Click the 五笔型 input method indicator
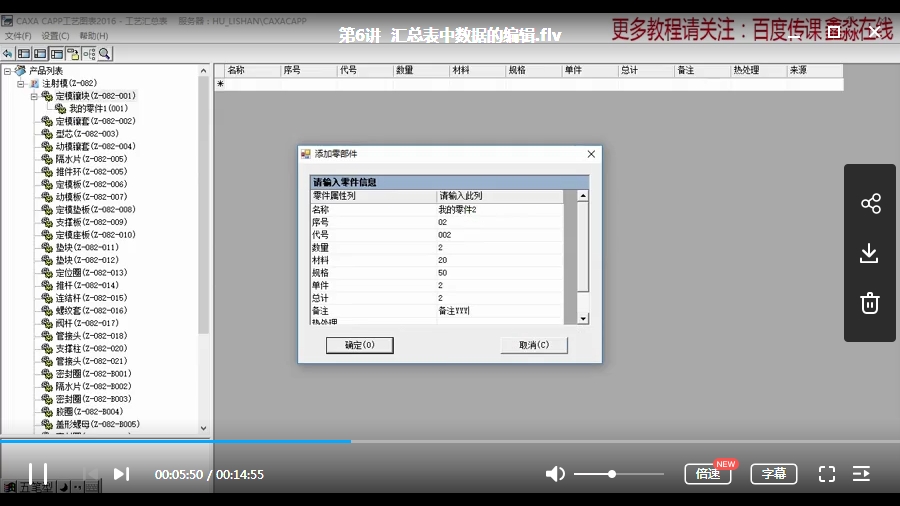Image resolution: width=900 pixels, height=506 pixels. pyautogui.click(x=36, y=487)
